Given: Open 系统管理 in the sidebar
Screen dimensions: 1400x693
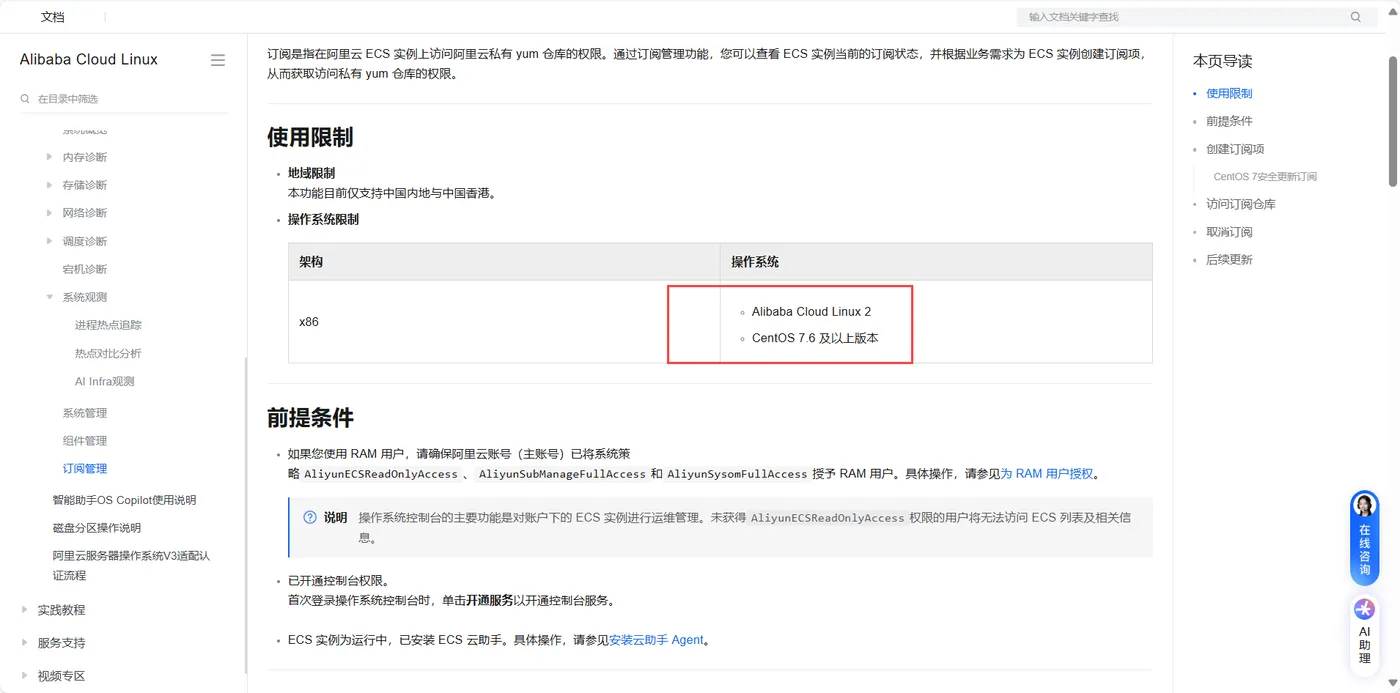Looking at the screenshot, I should click(85, 413).
